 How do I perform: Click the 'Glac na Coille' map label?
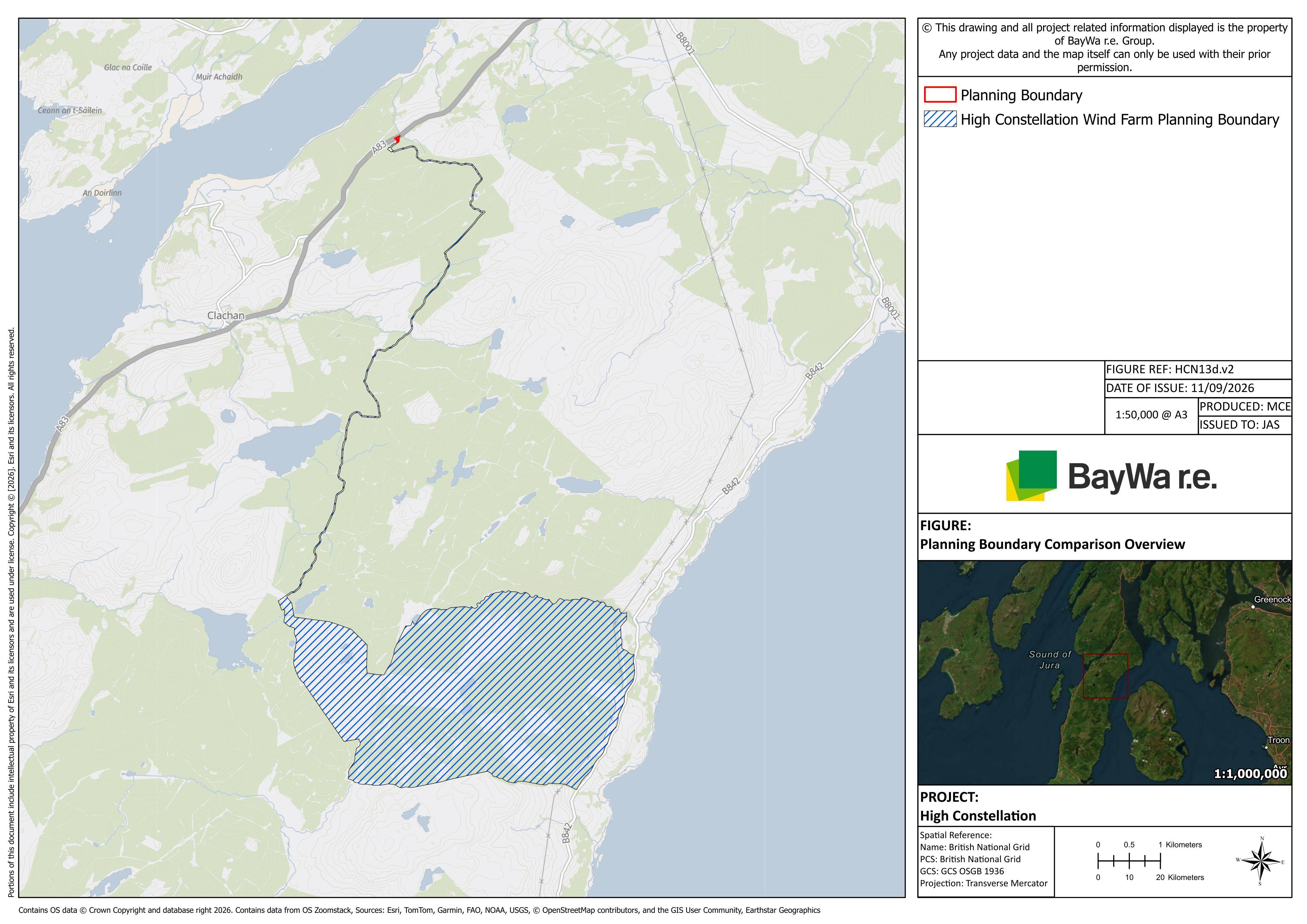click(128, 67)
